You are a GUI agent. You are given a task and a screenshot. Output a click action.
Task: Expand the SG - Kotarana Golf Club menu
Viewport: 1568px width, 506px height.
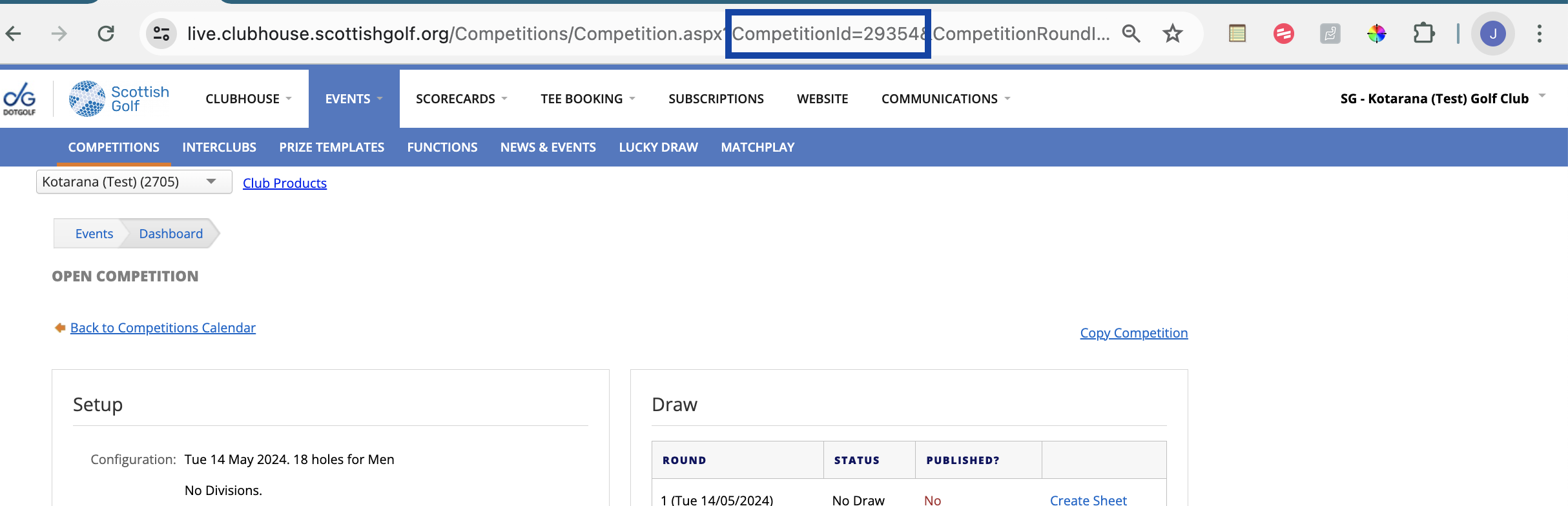click(1442, 99)
